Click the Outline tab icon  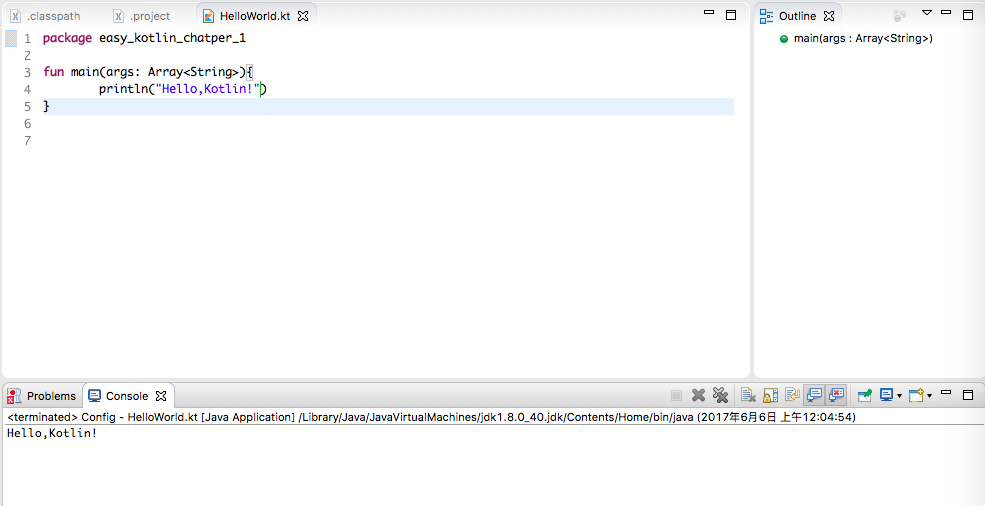(766, 16)
